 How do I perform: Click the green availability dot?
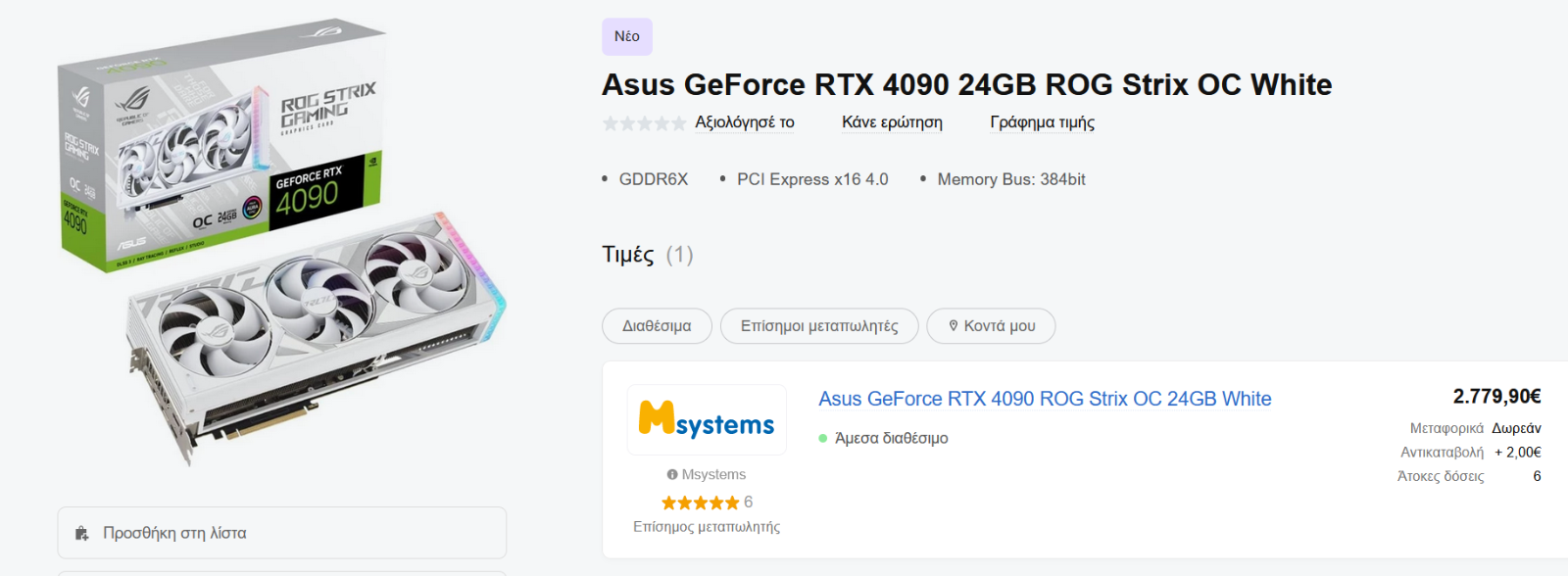click(x=823, y=439)
